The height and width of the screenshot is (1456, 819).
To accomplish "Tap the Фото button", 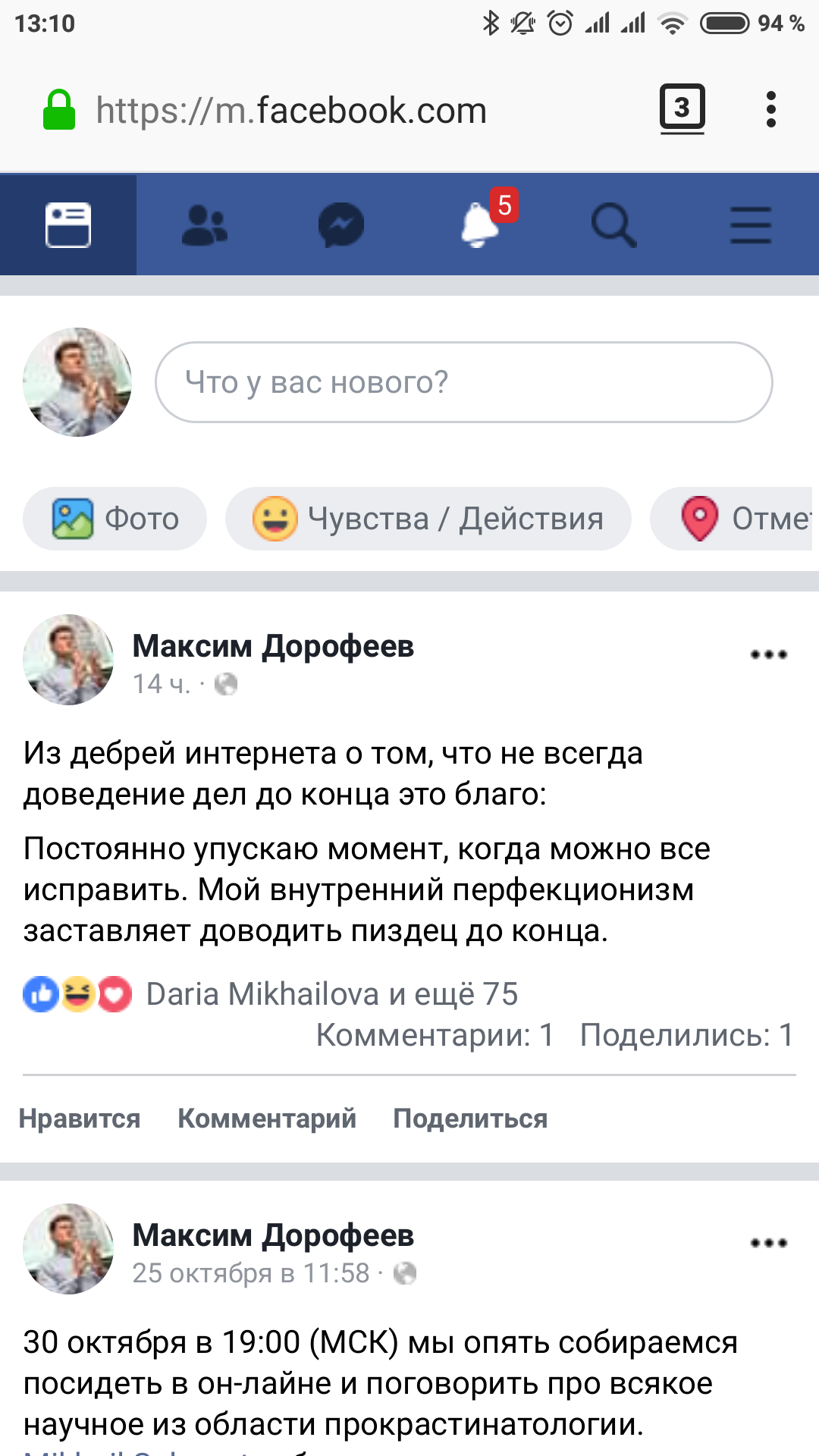I will coord(115,519).
